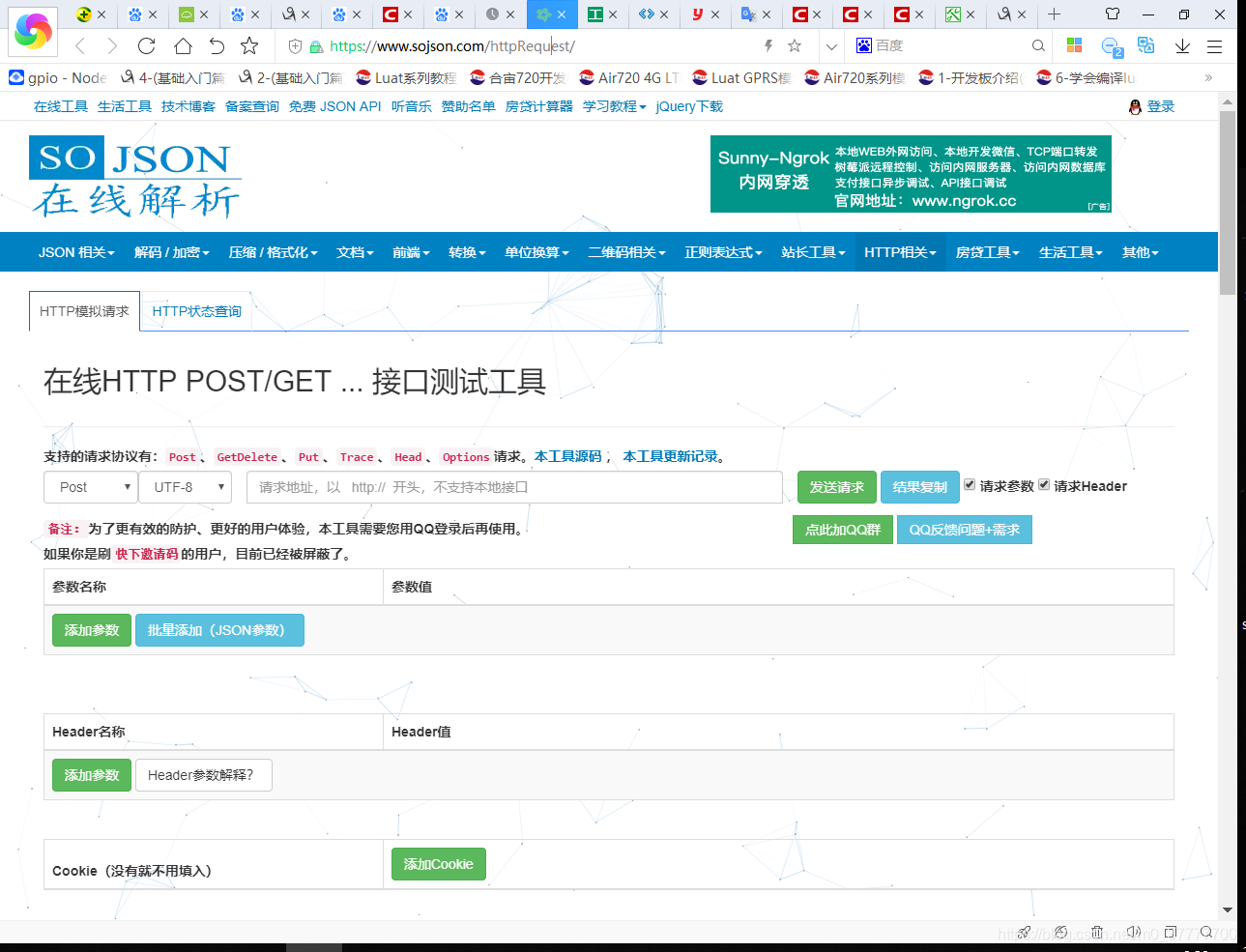The height and width of the screenshot is (952, 1246).
Task: Open the downloads arrow icon
Action: 1182,45
